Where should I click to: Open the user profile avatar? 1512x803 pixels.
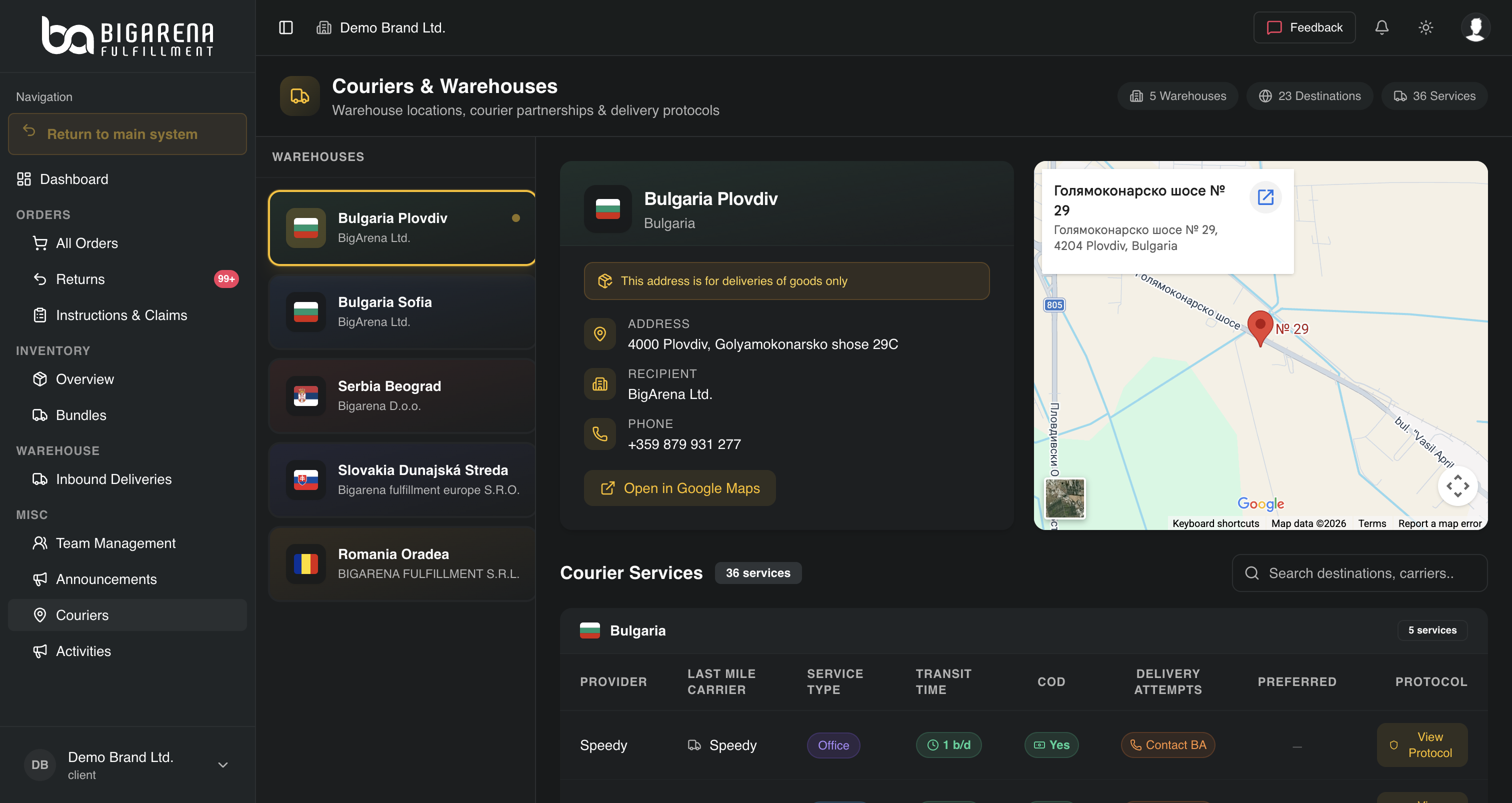pos(1475,27)
